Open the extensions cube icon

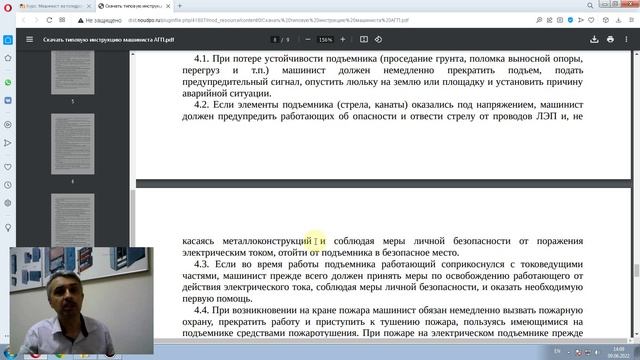606,20
